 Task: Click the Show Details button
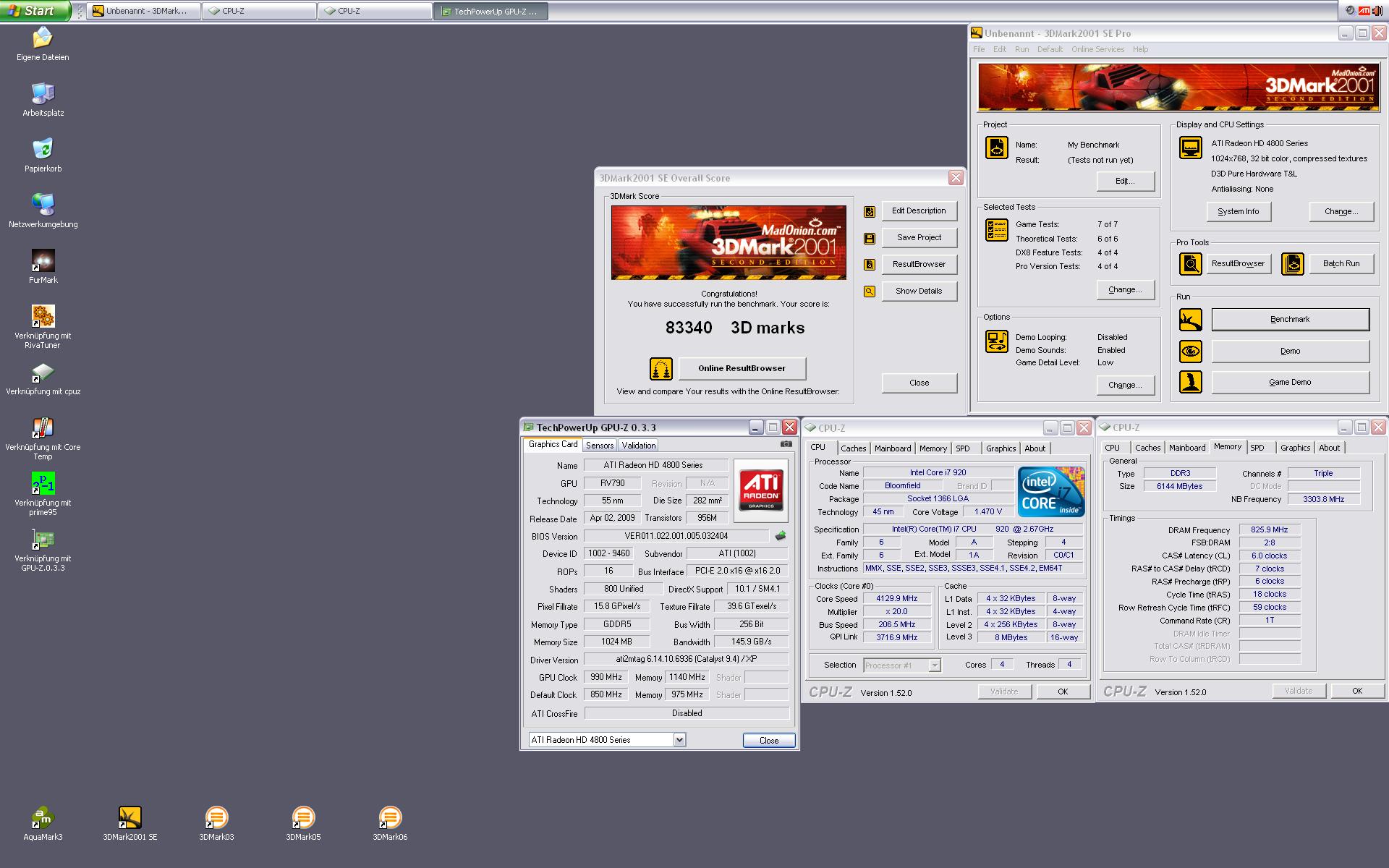tap(919, 291)
